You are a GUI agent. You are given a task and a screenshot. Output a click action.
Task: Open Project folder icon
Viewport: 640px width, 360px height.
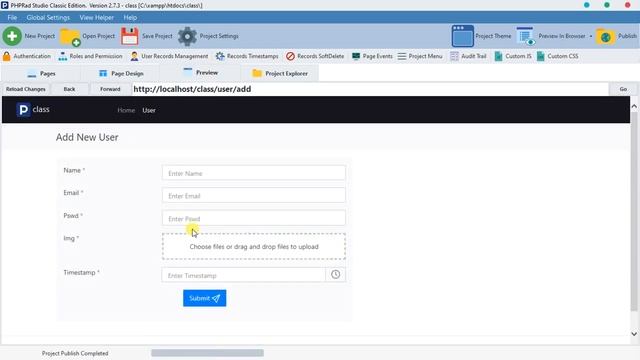70,37
